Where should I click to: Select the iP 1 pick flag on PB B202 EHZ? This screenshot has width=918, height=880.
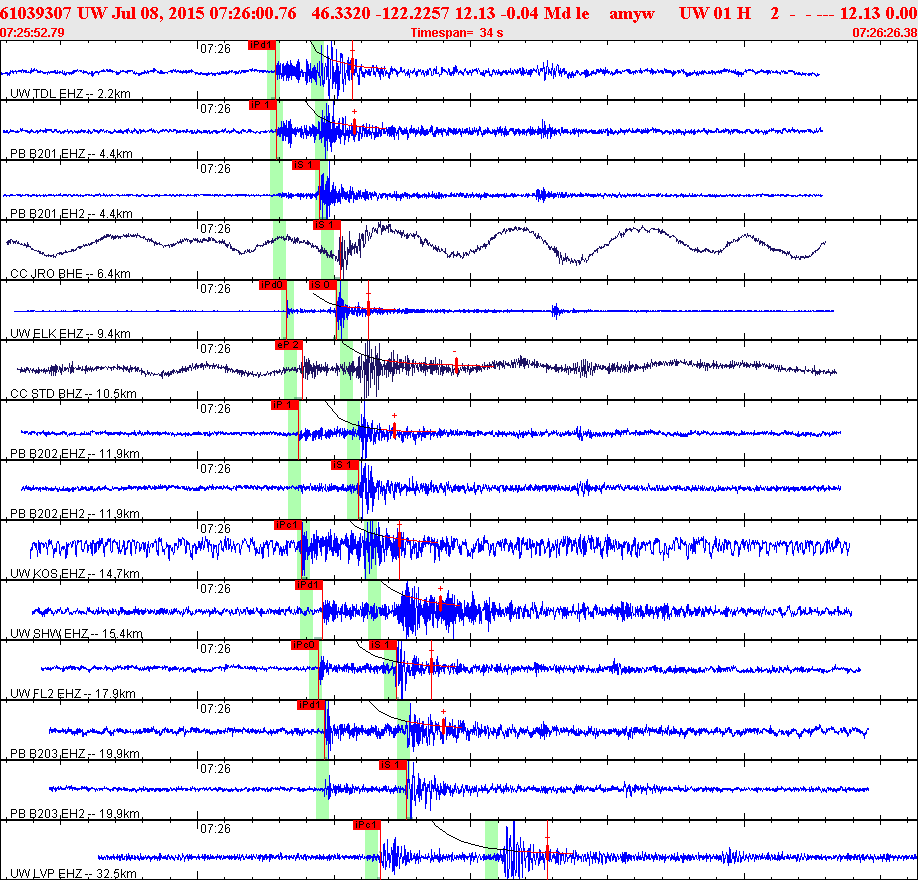(x=285, y=405)
